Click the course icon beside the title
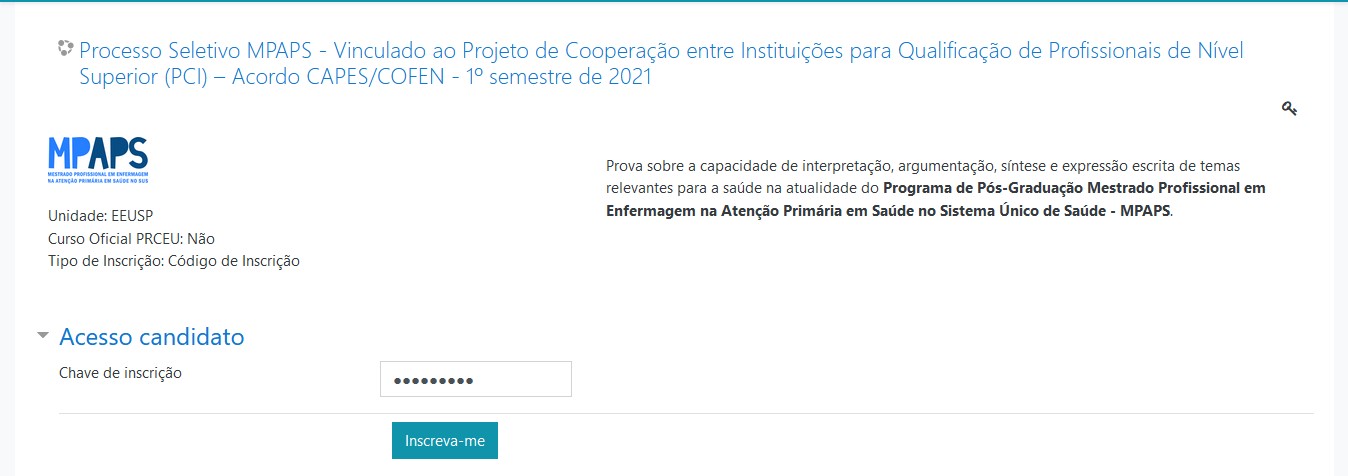 [x=66, y=46]
